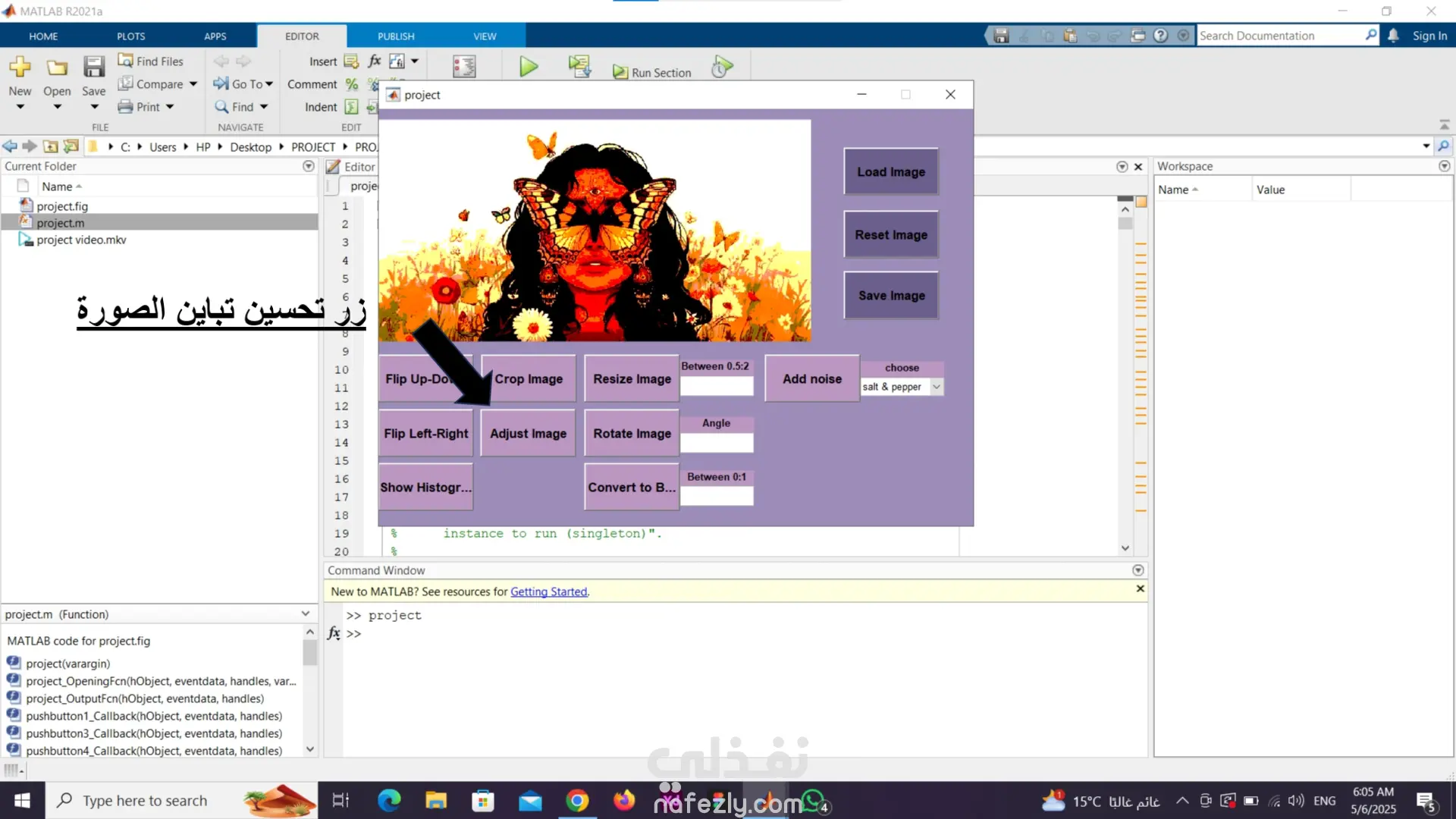Click the Save Image button
The image size is (1456, 819).
pyautogui.click(x=891, y=296)
